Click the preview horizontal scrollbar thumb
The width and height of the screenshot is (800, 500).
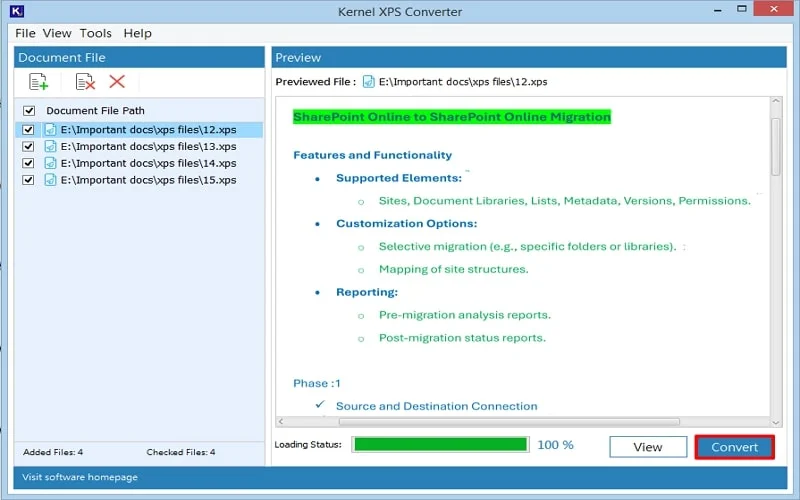click(x=509, y=422)
